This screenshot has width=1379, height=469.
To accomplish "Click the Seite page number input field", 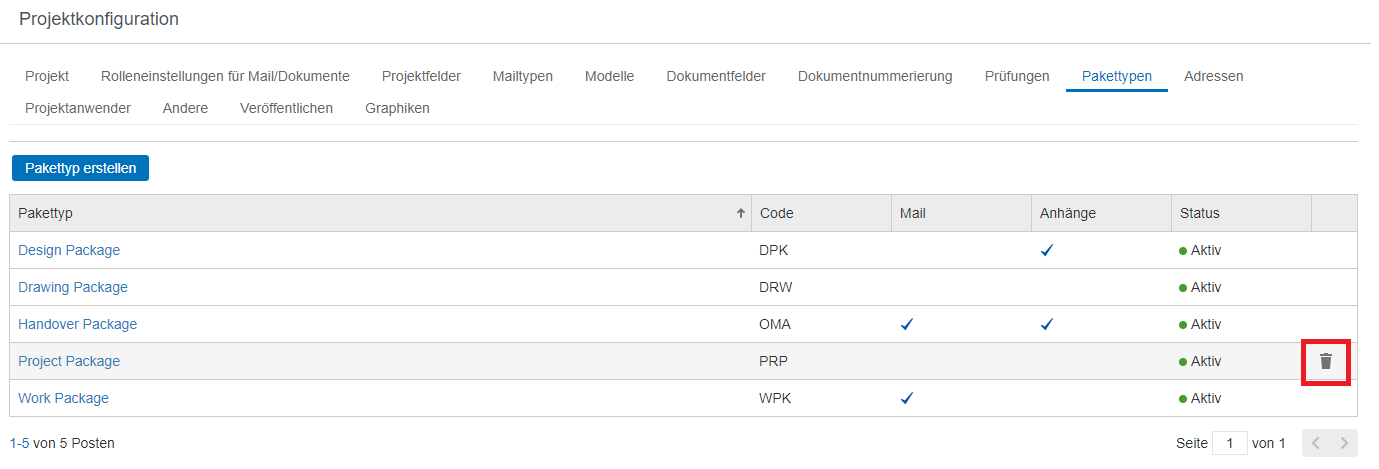I will (1229, 443).
